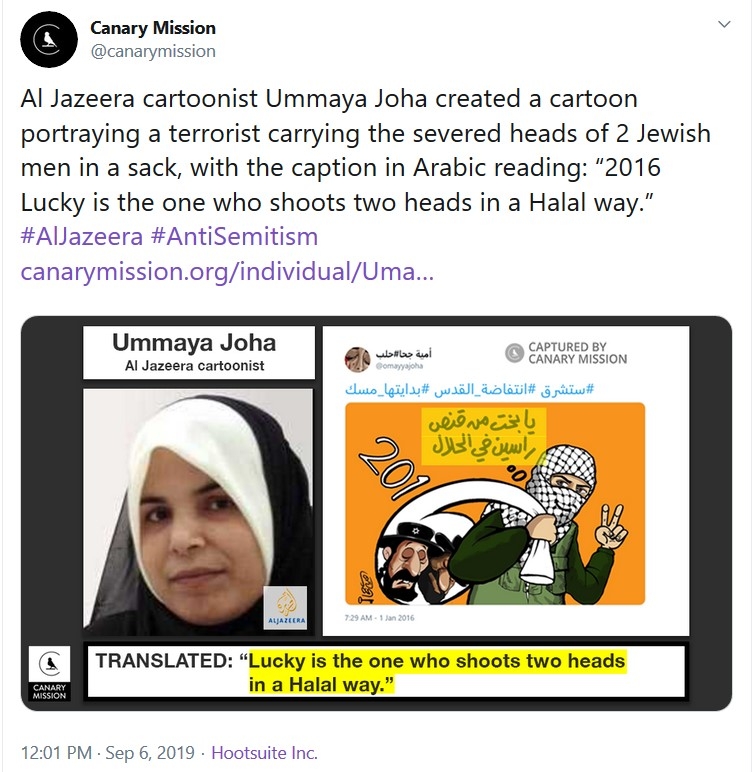Open the canarymission.org/individual link
Image resolution: width=754 pixels, height=772 pixels.
227,271
